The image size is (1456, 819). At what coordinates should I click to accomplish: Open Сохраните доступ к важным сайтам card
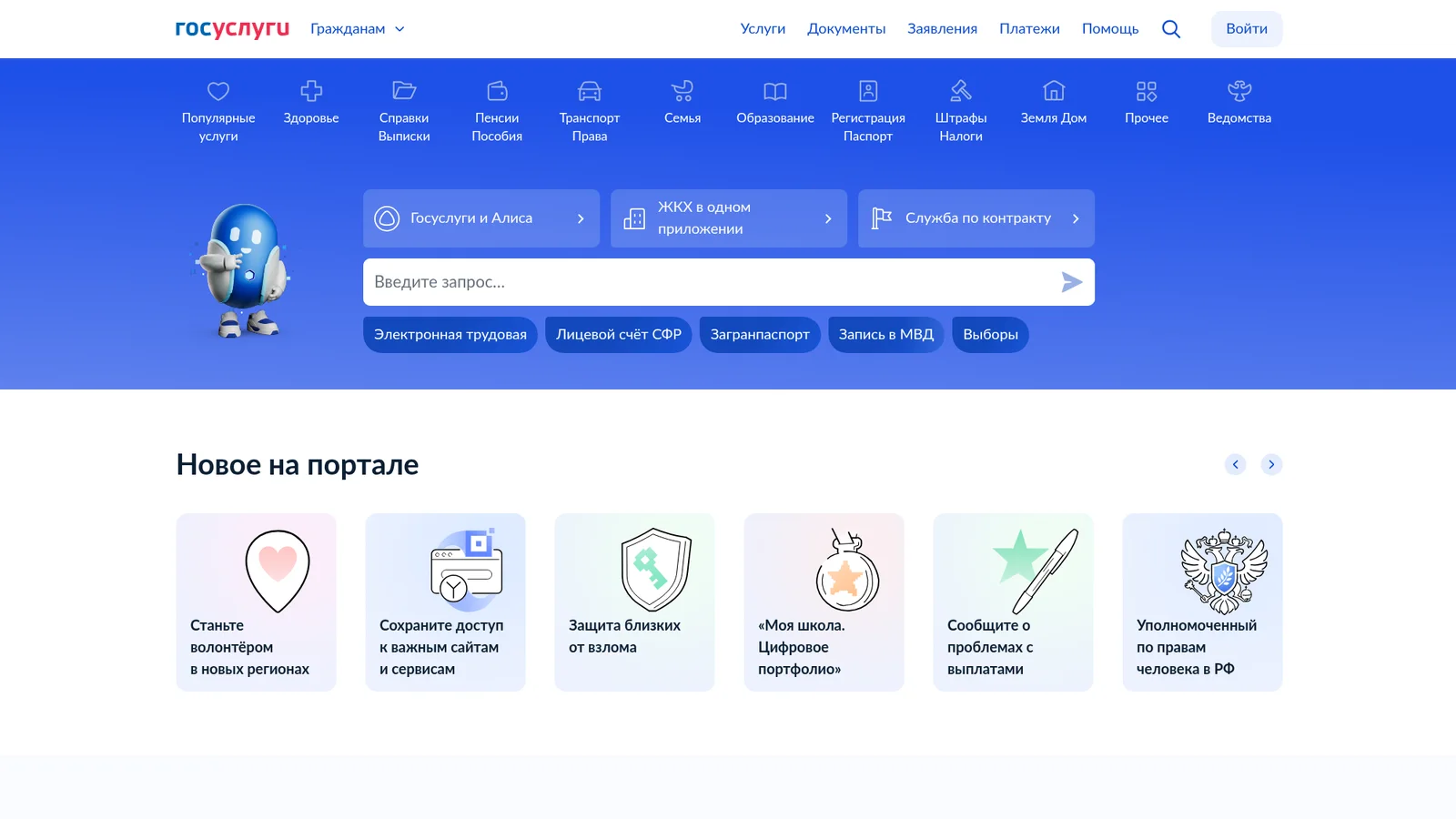coord(446,602)
